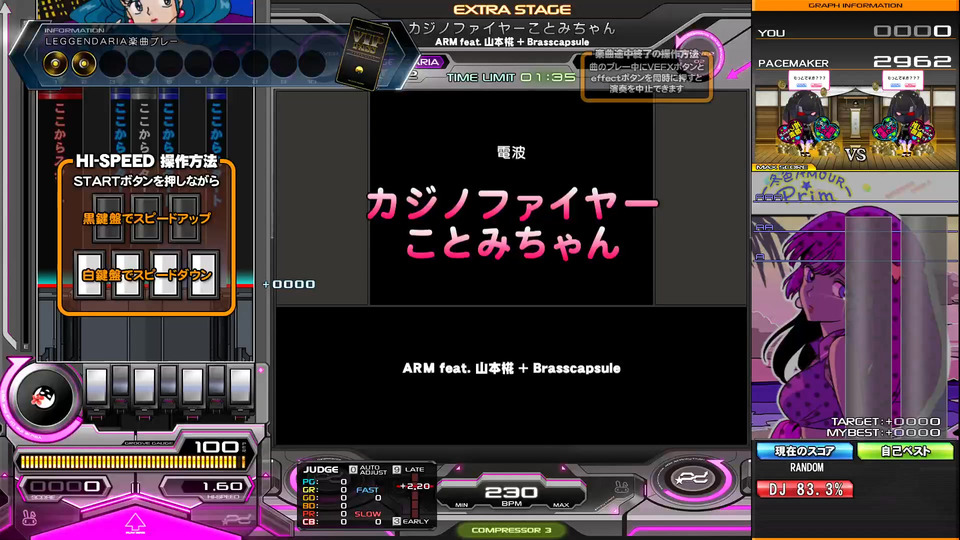The image size is (960, 540).
Task: Click the vertical late/early timing meter
Action: tap(414, 496)
